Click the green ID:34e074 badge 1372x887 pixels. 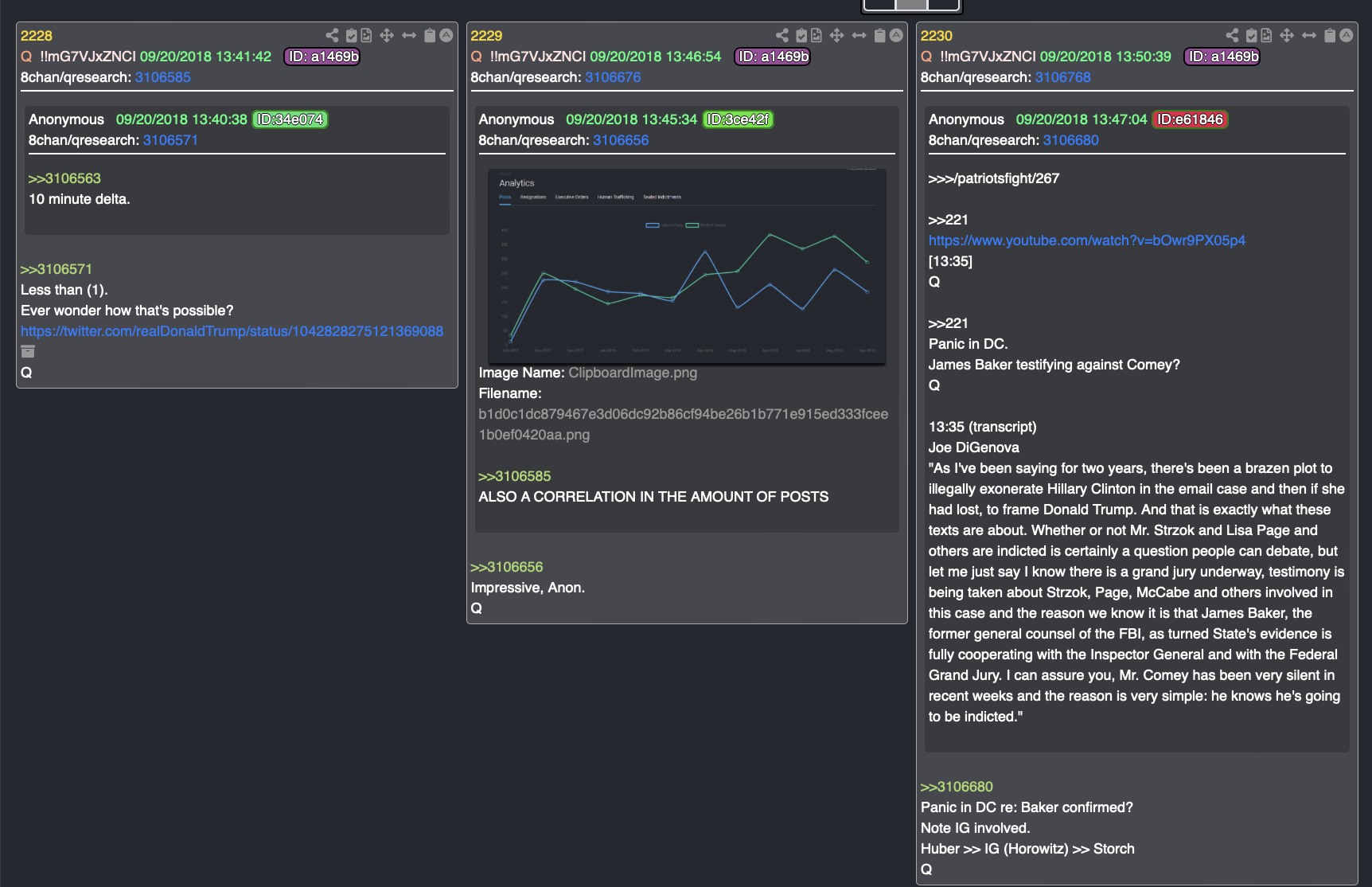[x=290, y=119]
